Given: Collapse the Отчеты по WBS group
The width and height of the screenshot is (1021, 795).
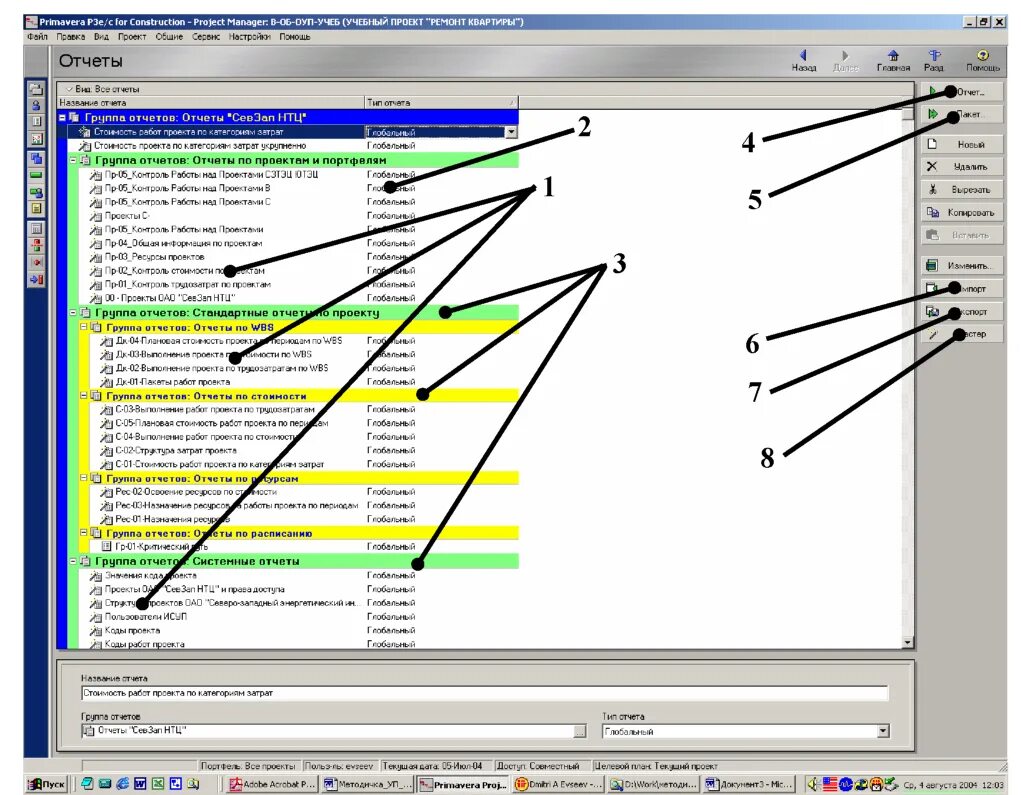Looking at the screenshot, I should tap(84, 327).
